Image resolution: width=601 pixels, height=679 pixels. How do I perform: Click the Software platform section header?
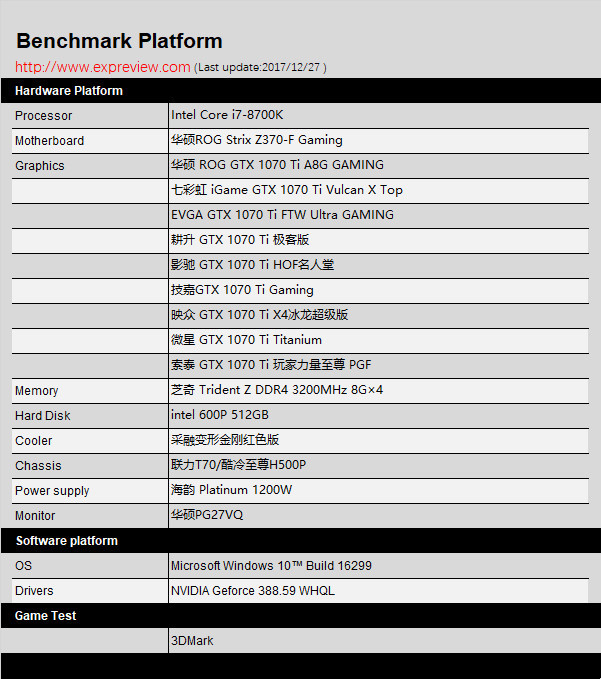300,540
